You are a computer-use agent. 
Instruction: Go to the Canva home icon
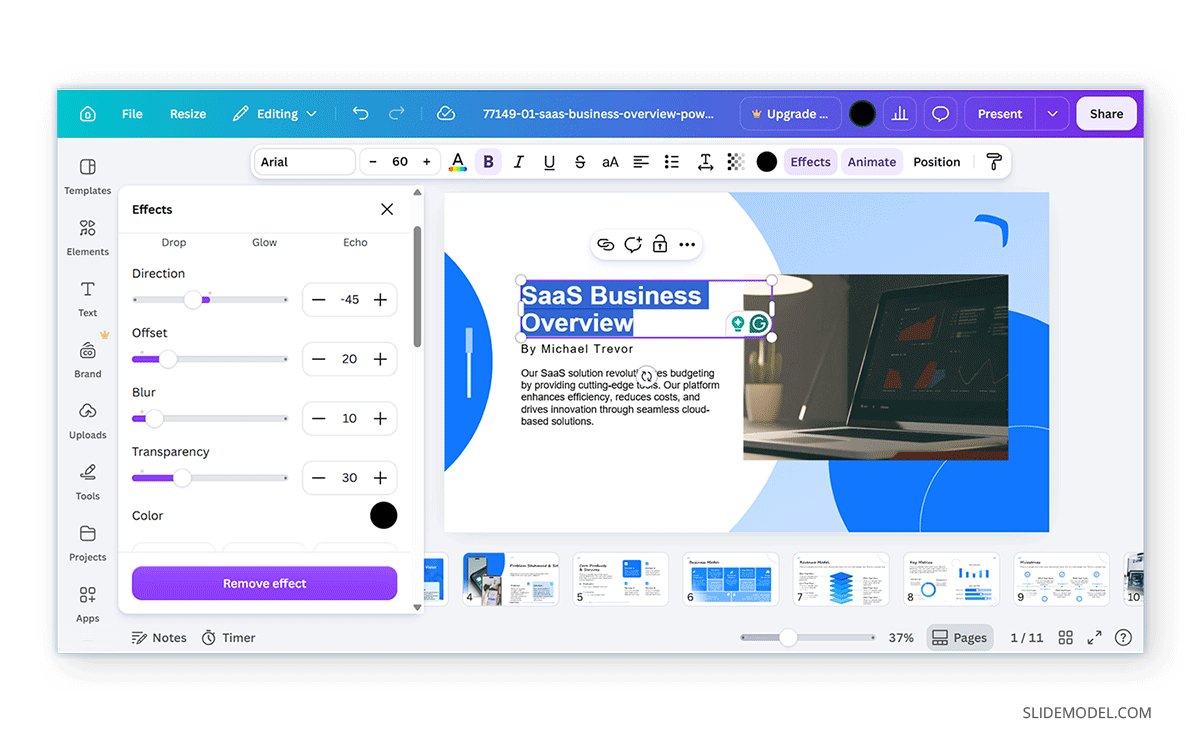pyautogui.click(x=88, y=114)
